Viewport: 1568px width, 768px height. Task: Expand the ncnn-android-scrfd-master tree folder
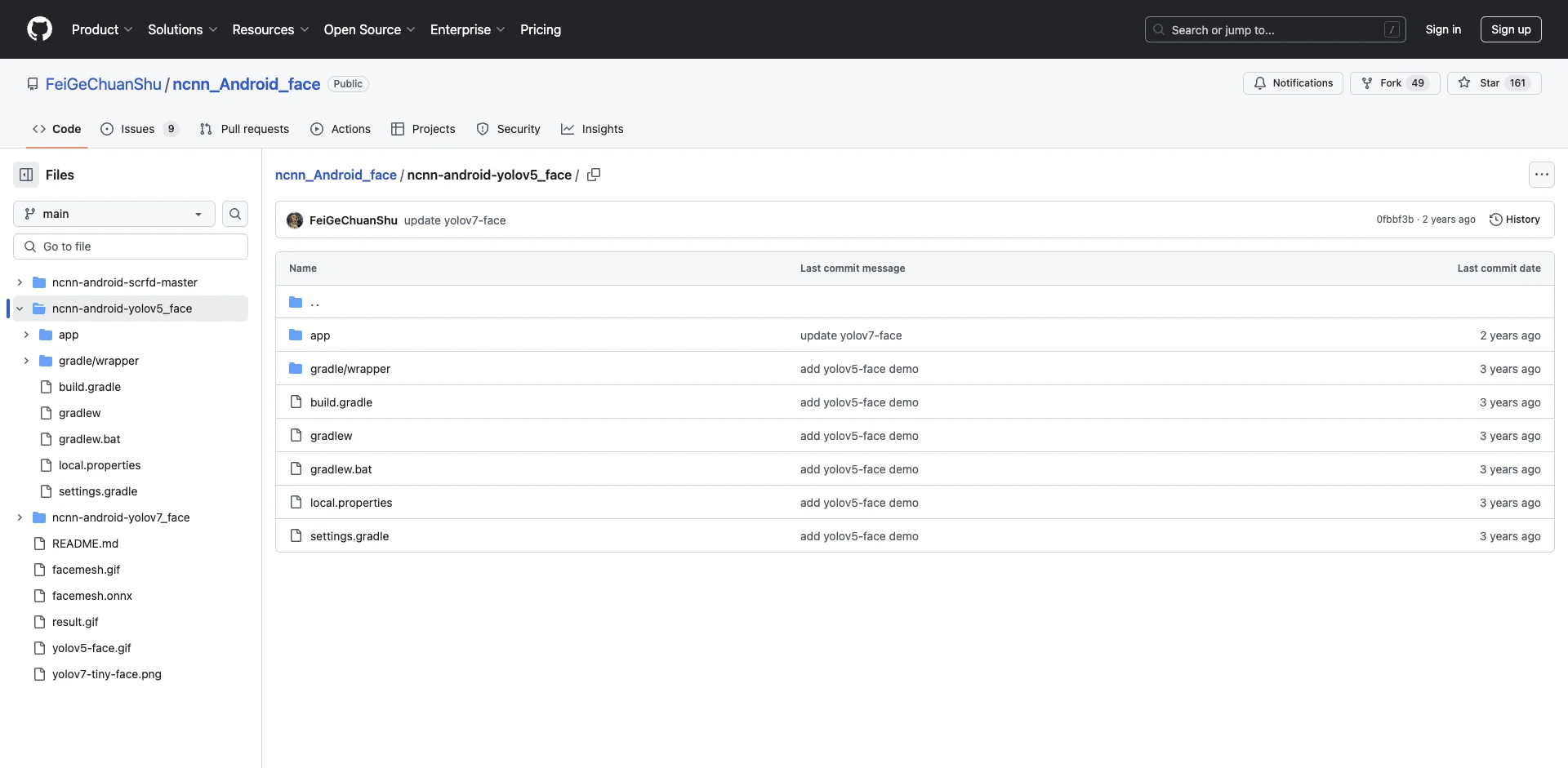point(20,282)
